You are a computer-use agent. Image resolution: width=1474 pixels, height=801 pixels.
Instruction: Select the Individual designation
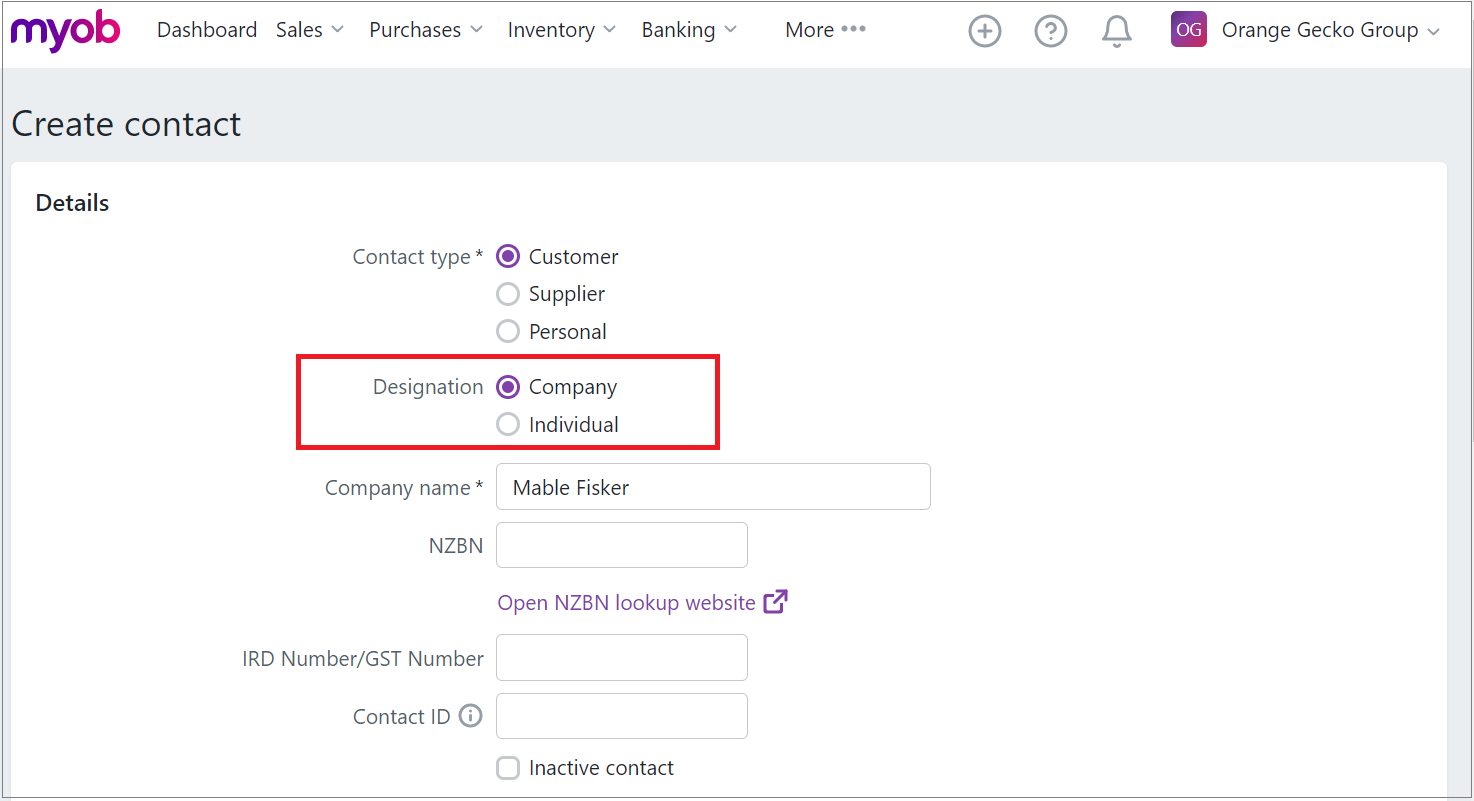[508, 423]
